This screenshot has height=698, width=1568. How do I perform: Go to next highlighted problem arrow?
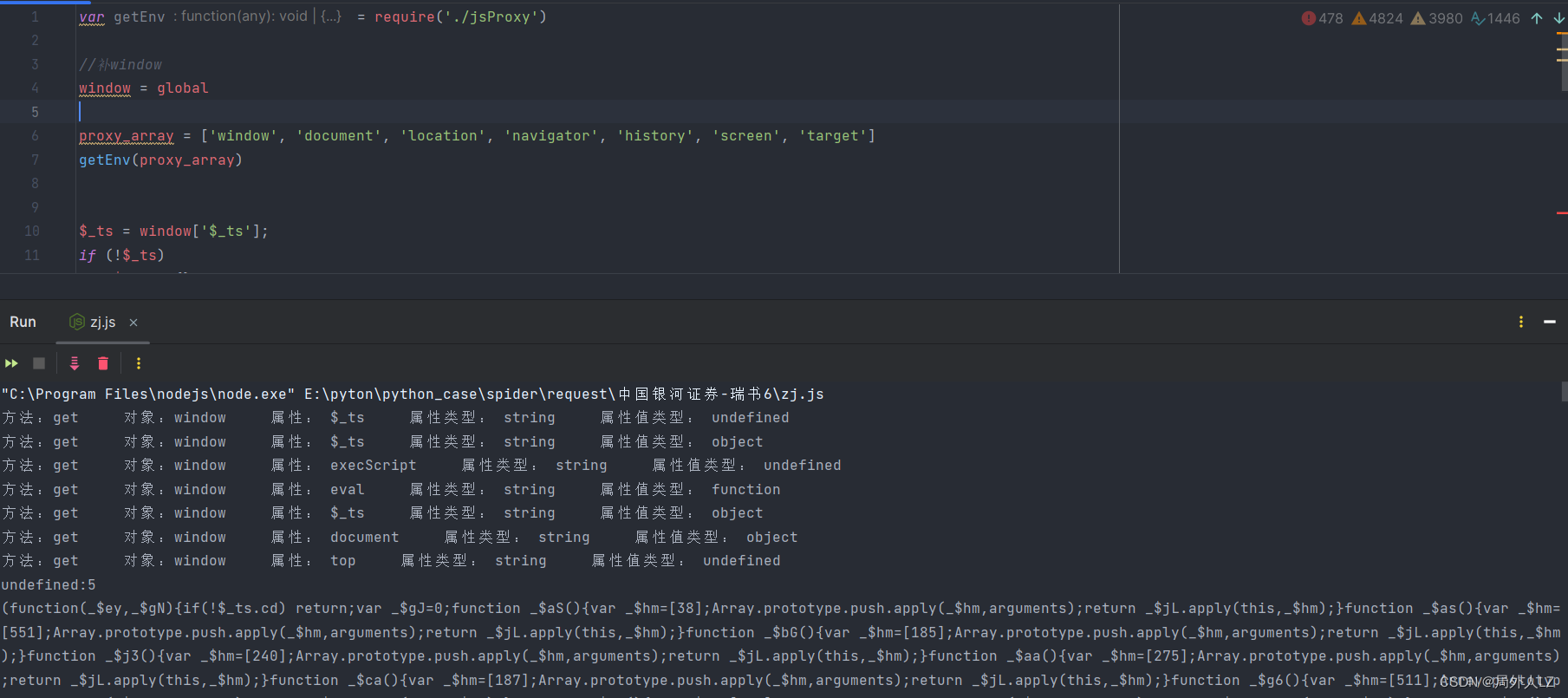[1558, 18]
